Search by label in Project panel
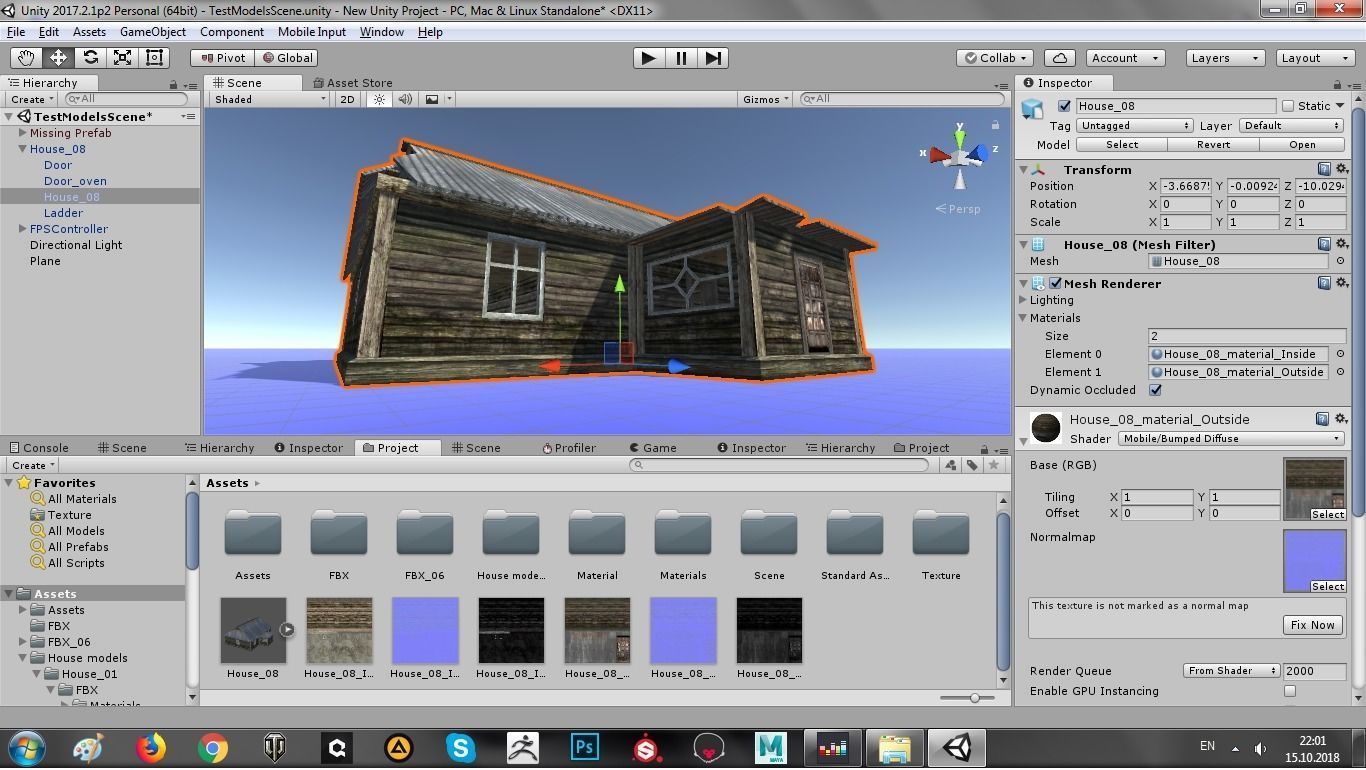 pos(972,465)
